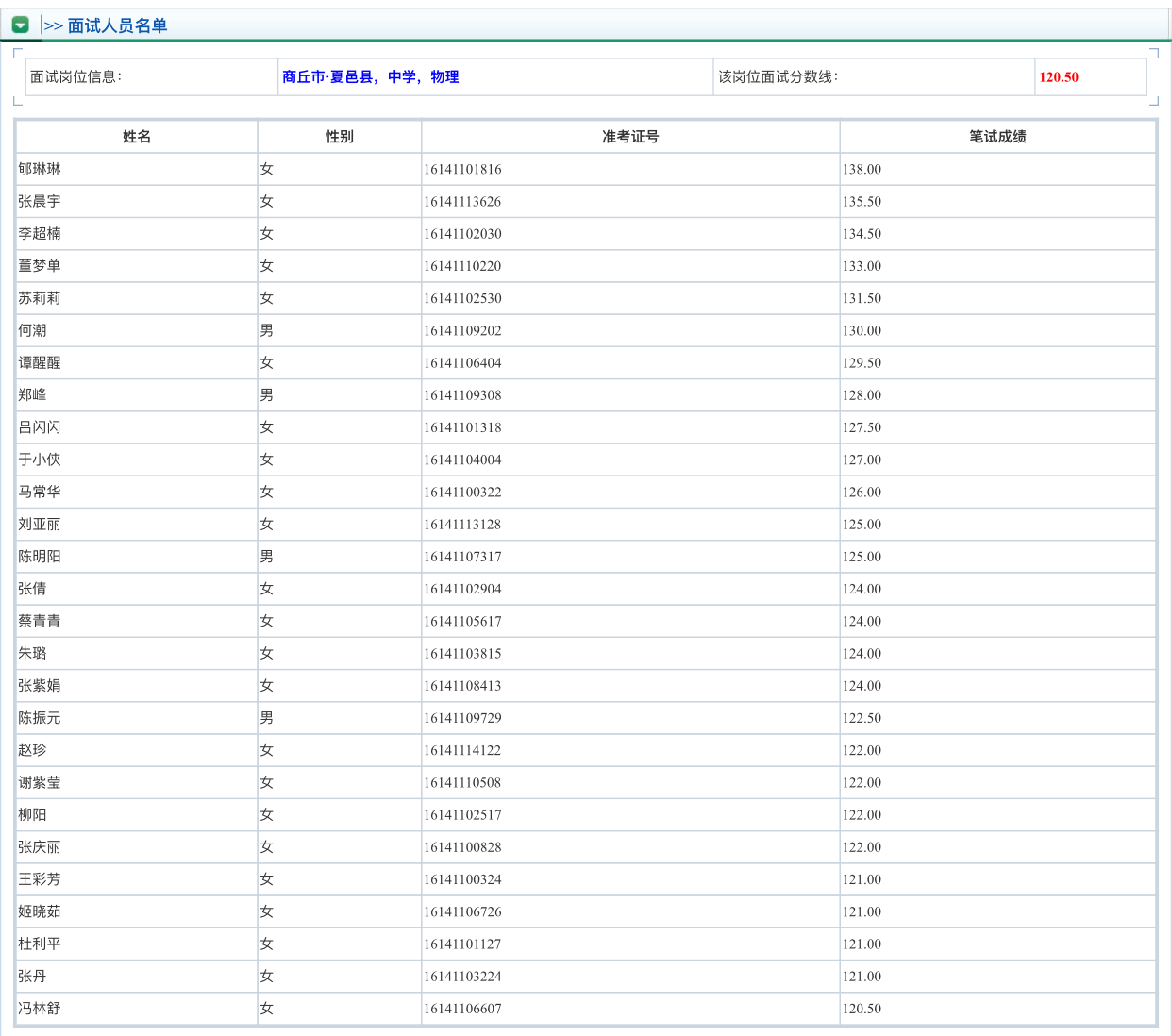Select exam number 16141109729 for 陈振元
This screenshot has height=1036, width=1172.
coord(462,718)
